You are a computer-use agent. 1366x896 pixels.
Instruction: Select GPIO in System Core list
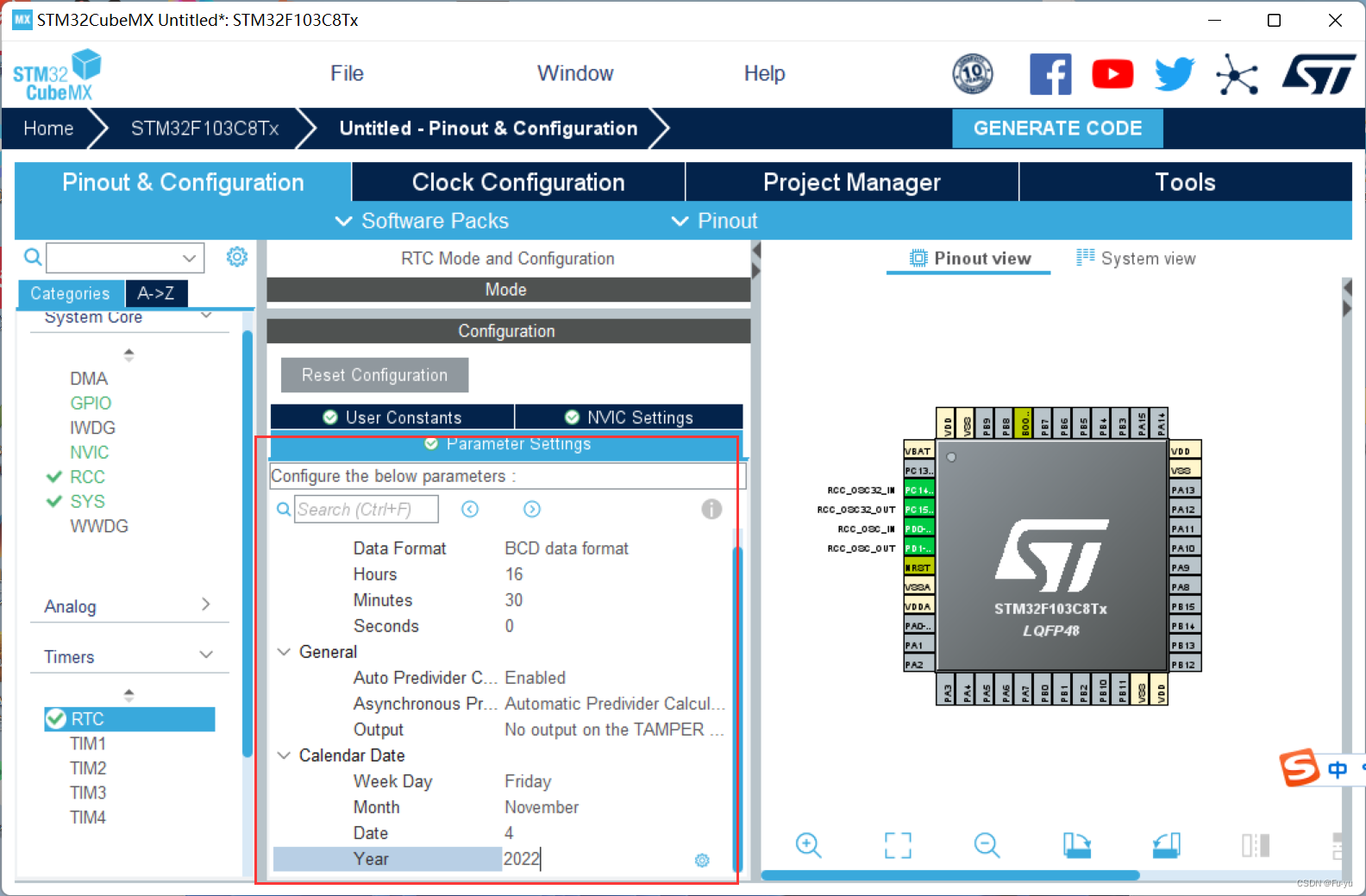click(x=91, y=403)
